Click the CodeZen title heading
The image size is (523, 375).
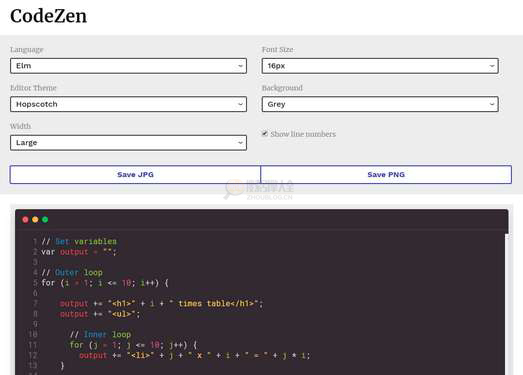click(x=49, y=16)
